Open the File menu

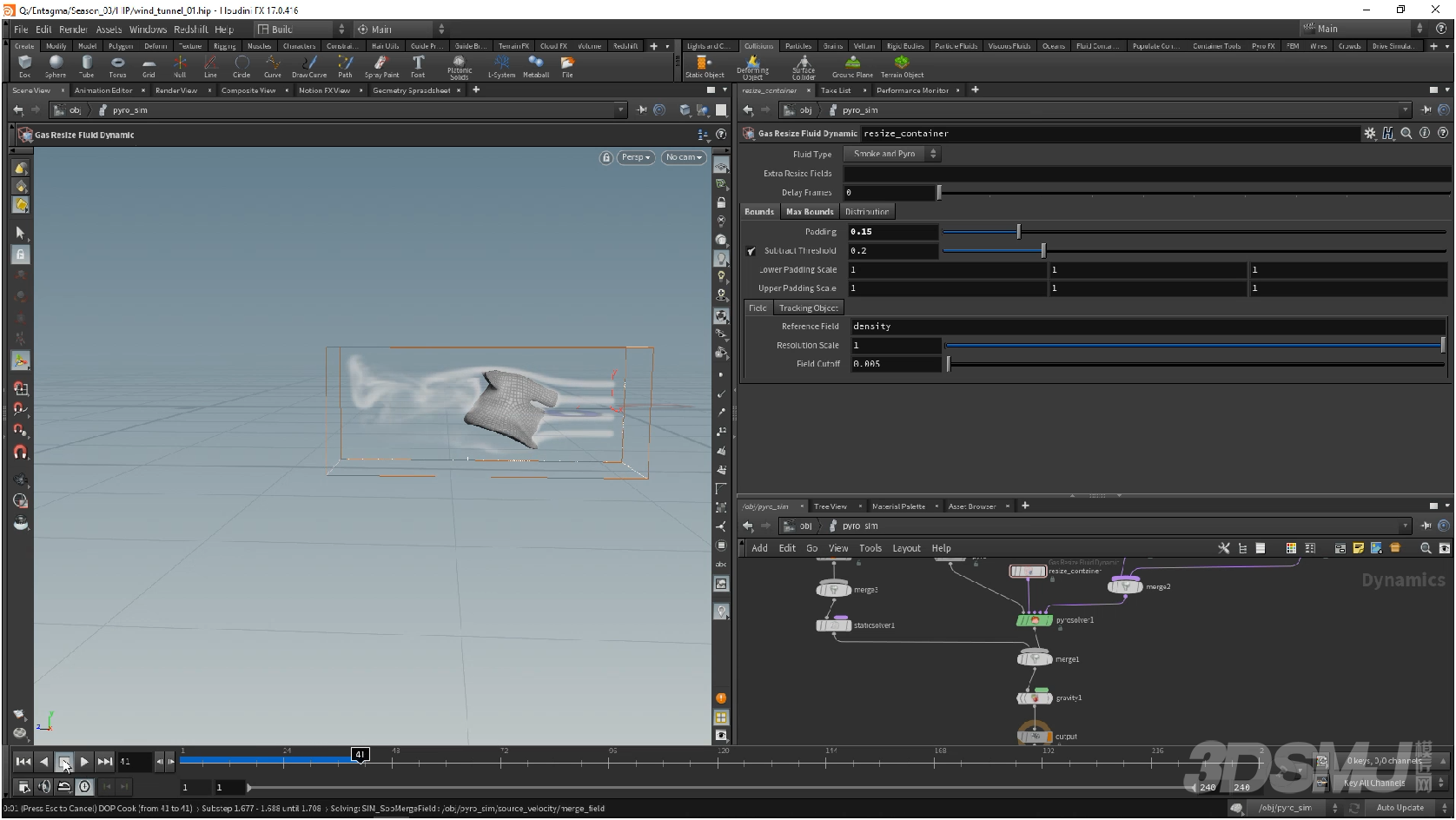tap(21, 29)
